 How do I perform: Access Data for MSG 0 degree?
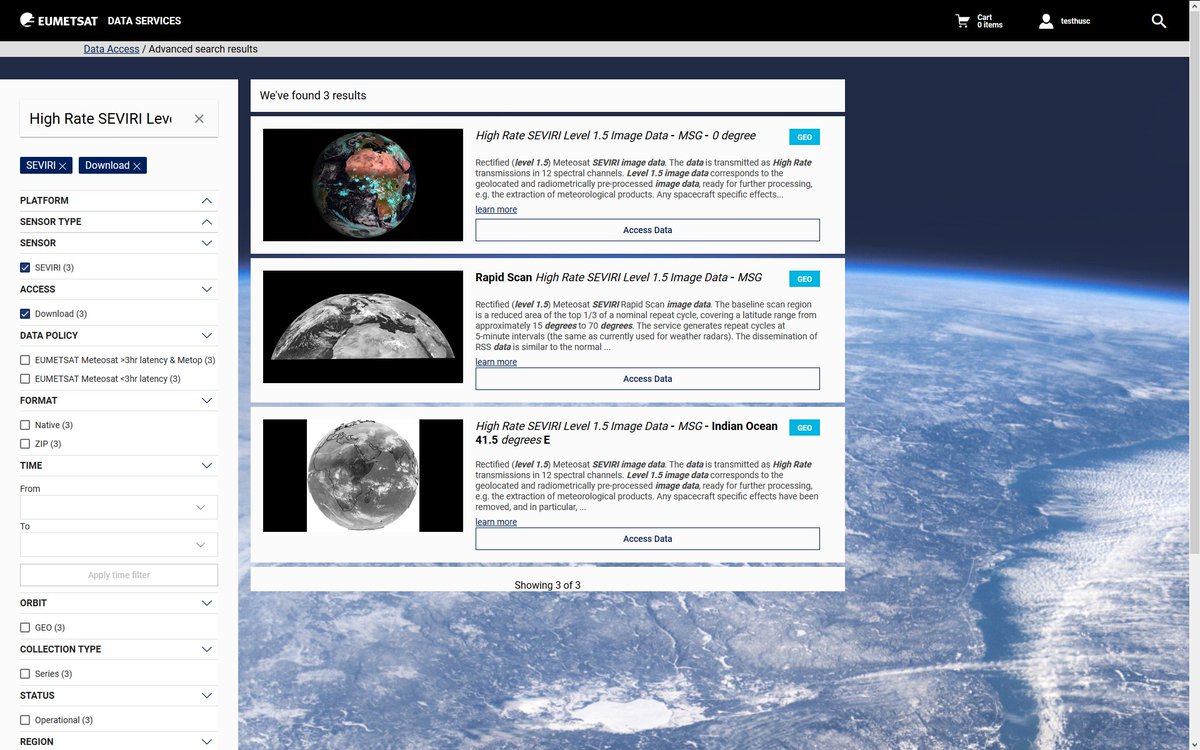tap(647, 230)
